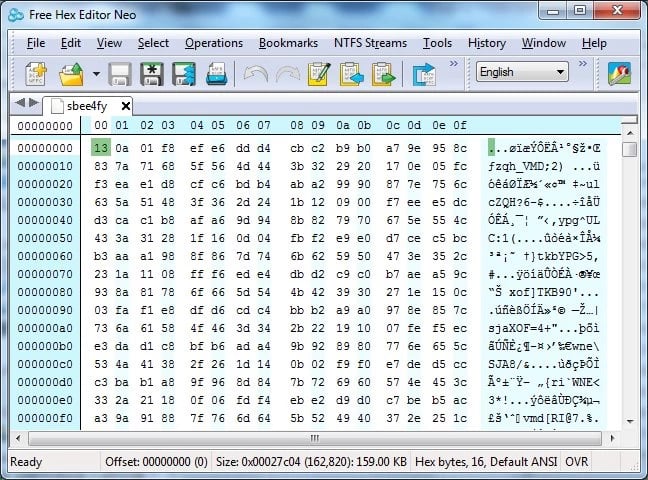Image resolution: width=648 pixels, height=480 pixels.
Task: Click the Undo arrow icon
Action: (255, 73)
